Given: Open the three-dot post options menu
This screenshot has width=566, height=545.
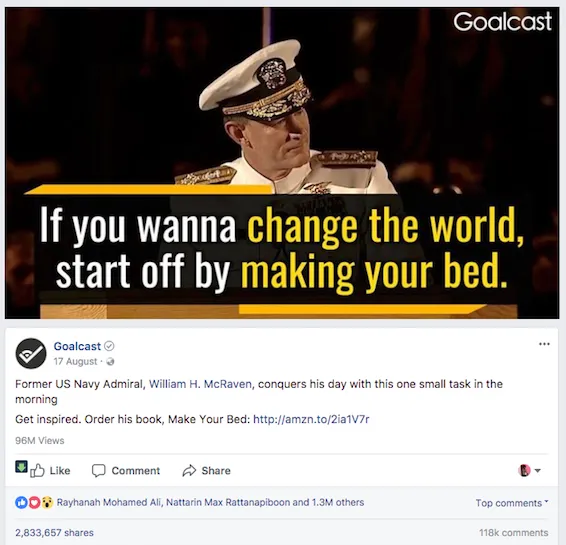Looking at the screenshot, I should 544,344.
